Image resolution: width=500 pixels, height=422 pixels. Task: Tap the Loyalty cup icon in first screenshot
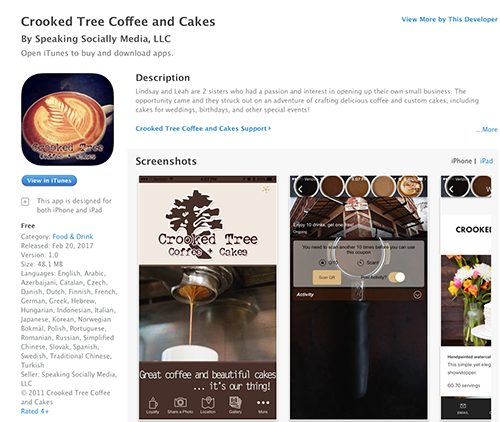tap(153, 405)
